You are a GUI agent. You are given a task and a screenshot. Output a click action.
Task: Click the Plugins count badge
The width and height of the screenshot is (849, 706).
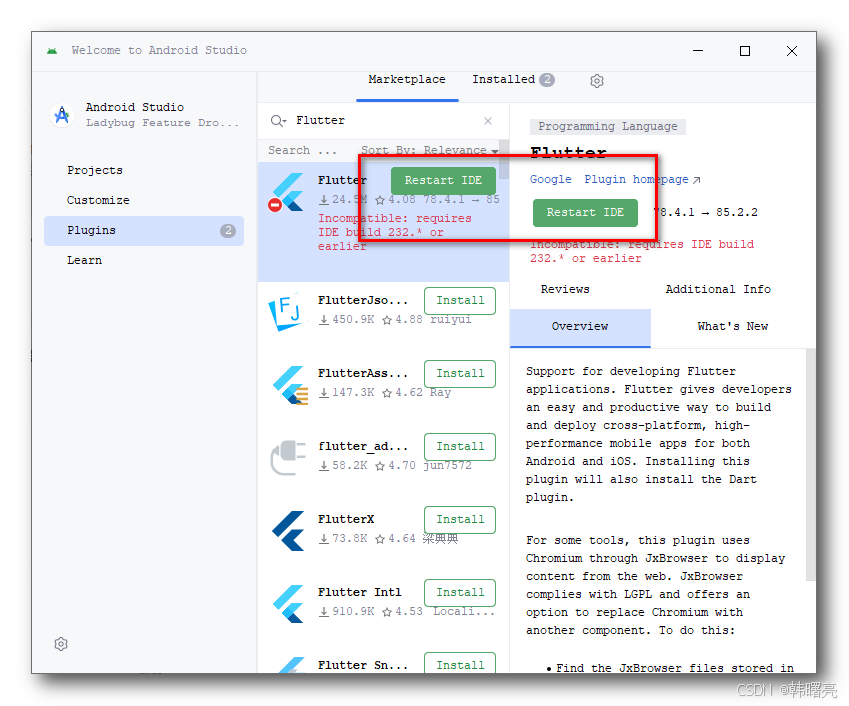[x=228, y=231]
